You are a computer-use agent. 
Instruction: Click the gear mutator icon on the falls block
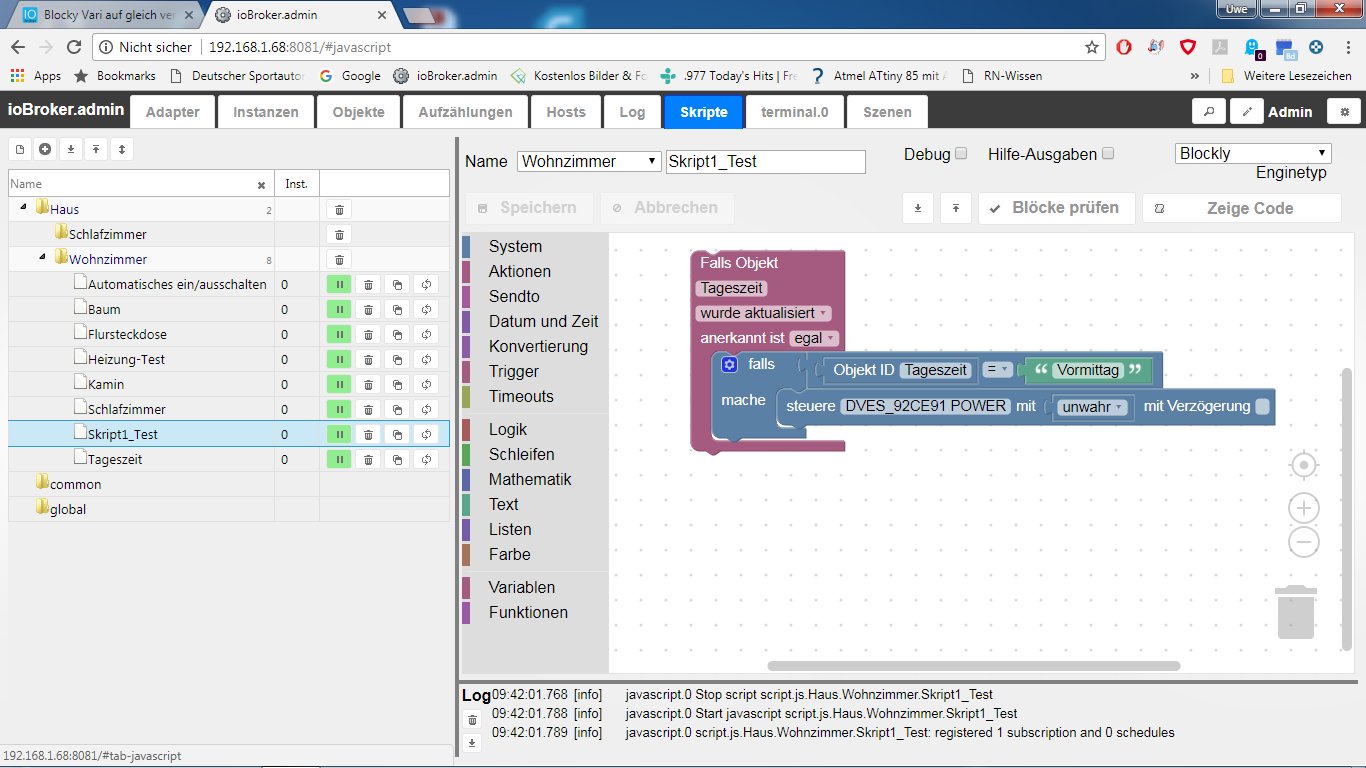click(730, 365)
